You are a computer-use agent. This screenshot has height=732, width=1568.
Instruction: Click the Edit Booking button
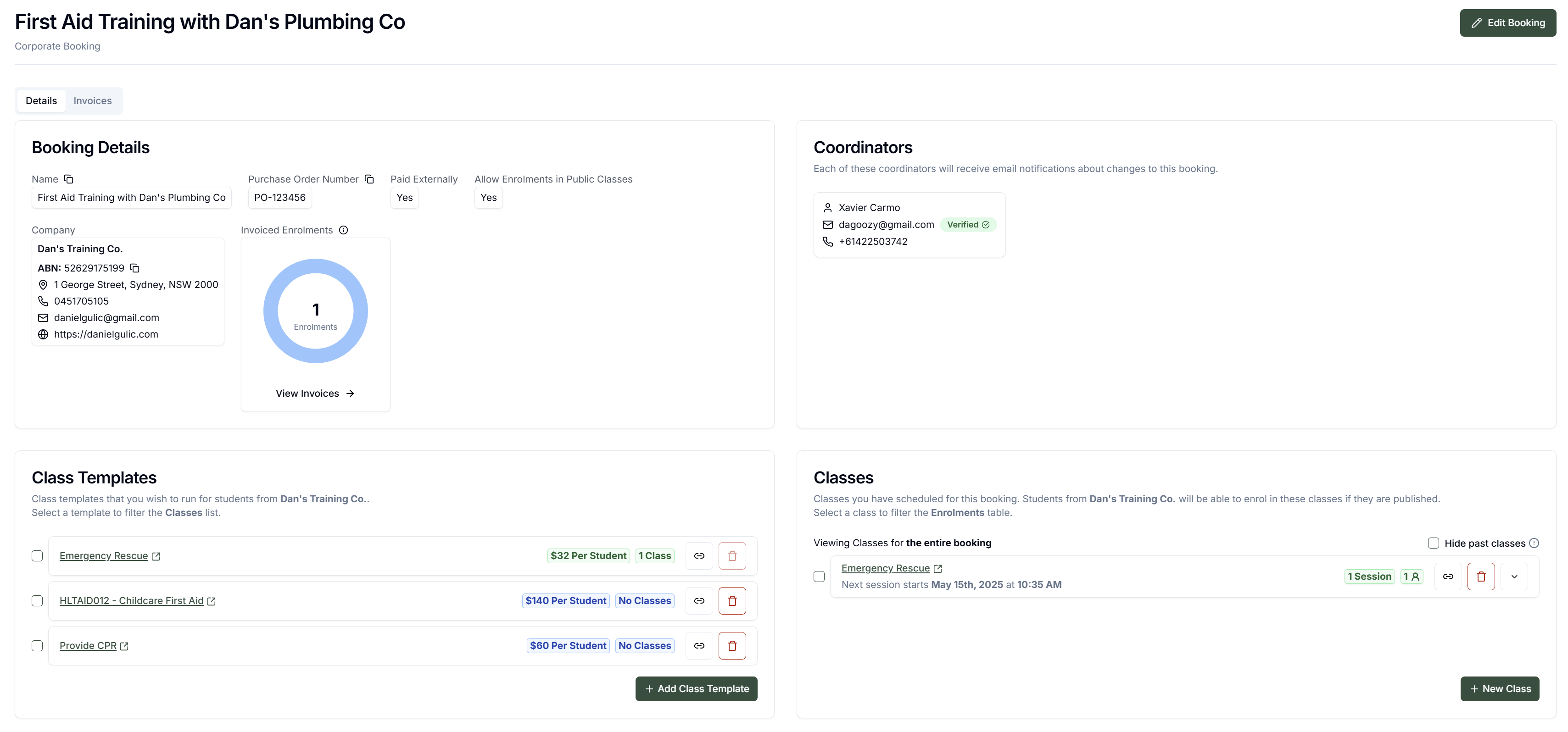1508,22
